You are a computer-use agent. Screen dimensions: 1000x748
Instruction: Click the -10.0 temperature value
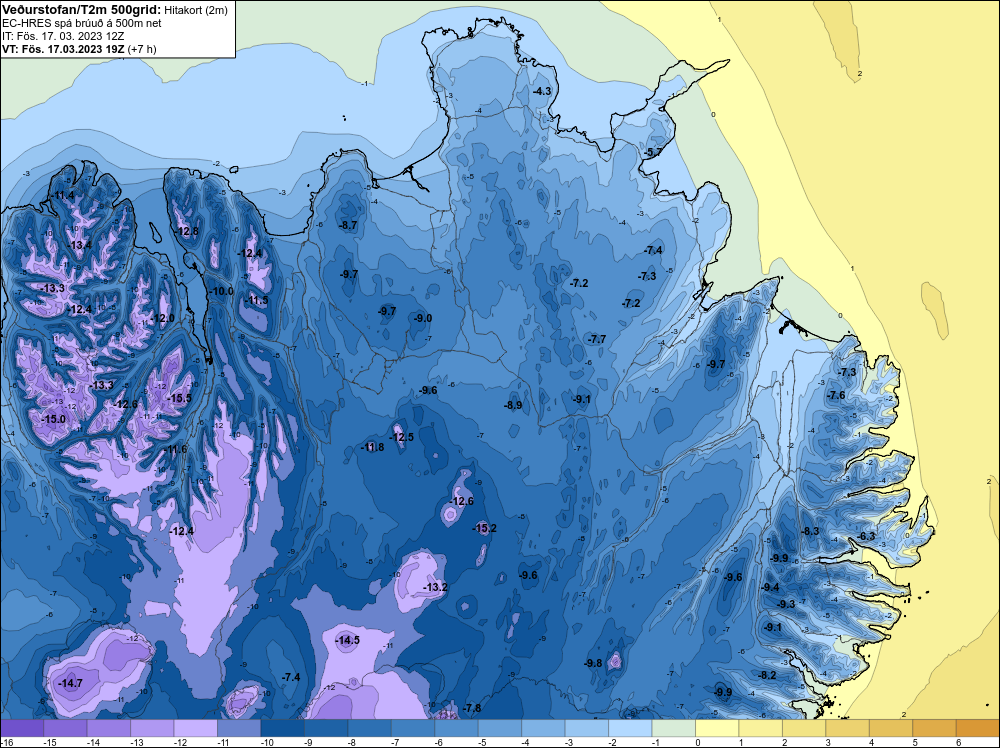tap(223, 291)
